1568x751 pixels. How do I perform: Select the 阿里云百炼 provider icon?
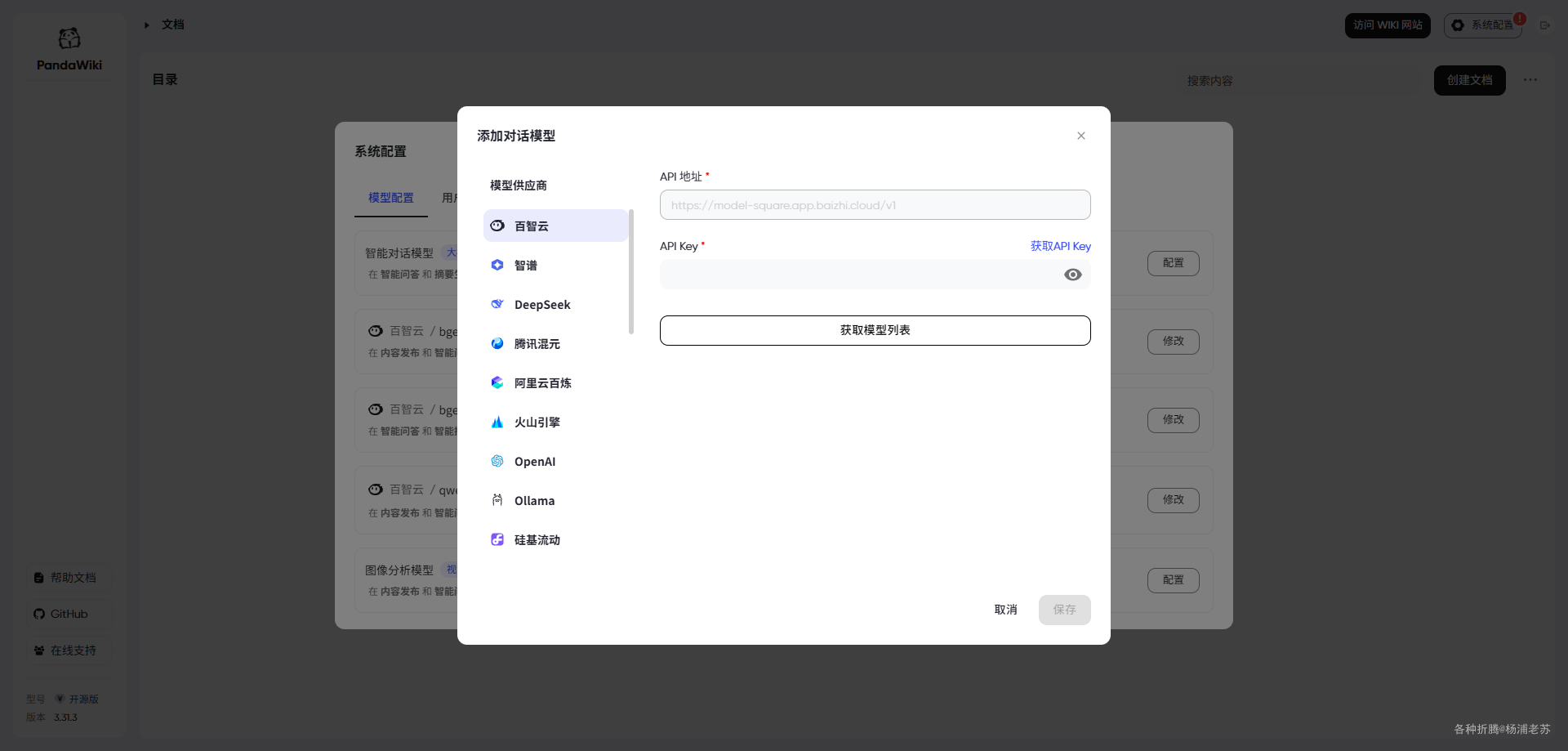[497, 382]
